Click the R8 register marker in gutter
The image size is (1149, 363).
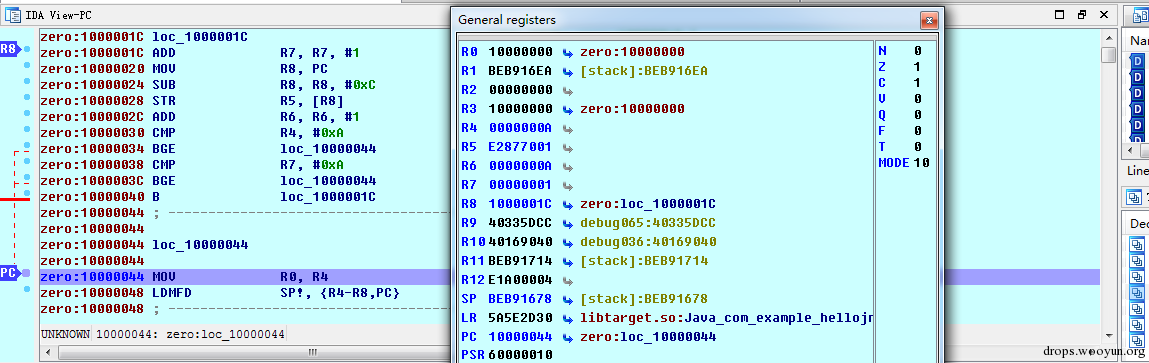click(x=9, y=49)
